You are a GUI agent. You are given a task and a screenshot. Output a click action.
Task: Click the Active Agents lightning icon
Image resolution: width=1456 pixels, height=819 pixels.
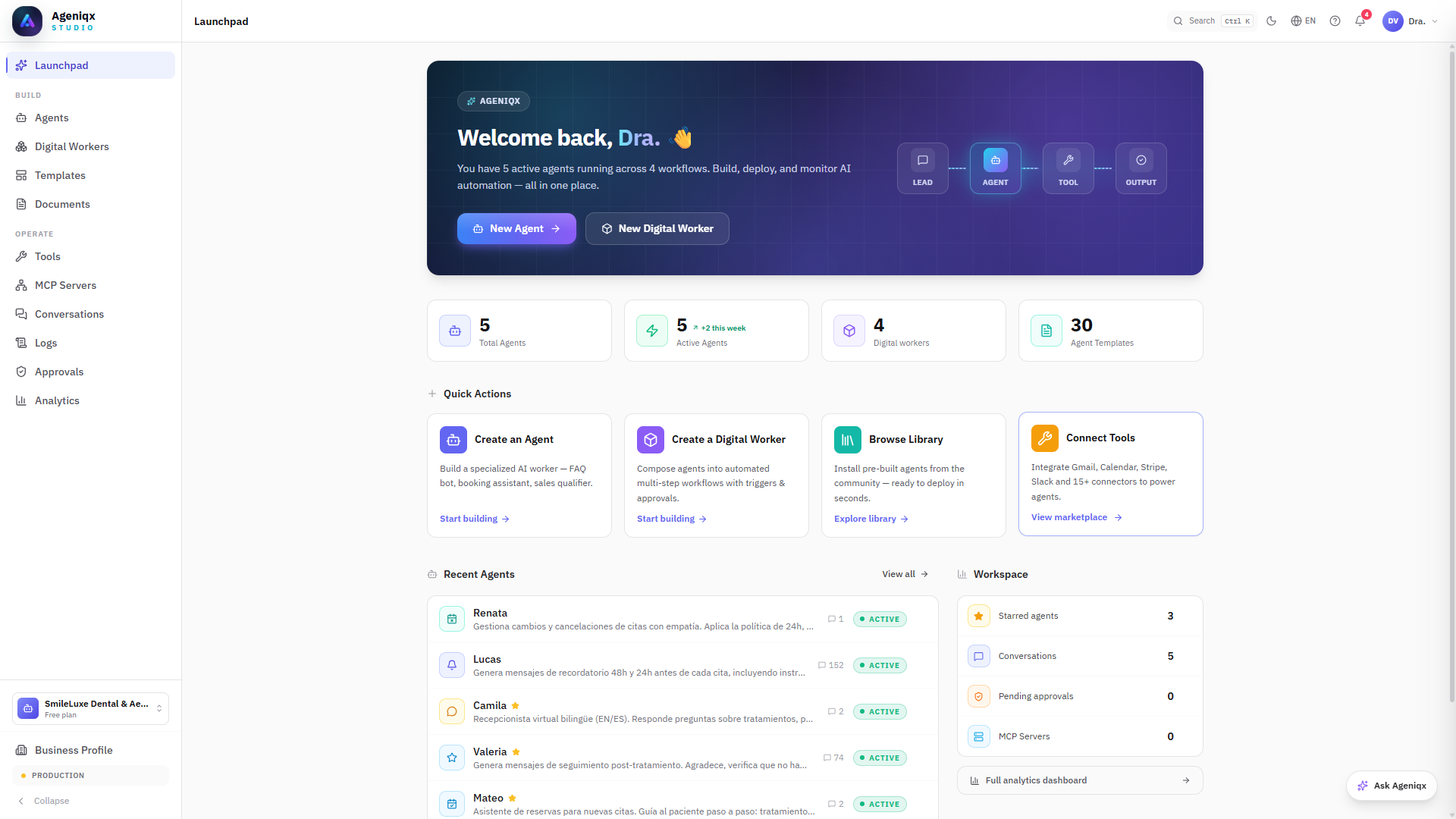[652, 331]
